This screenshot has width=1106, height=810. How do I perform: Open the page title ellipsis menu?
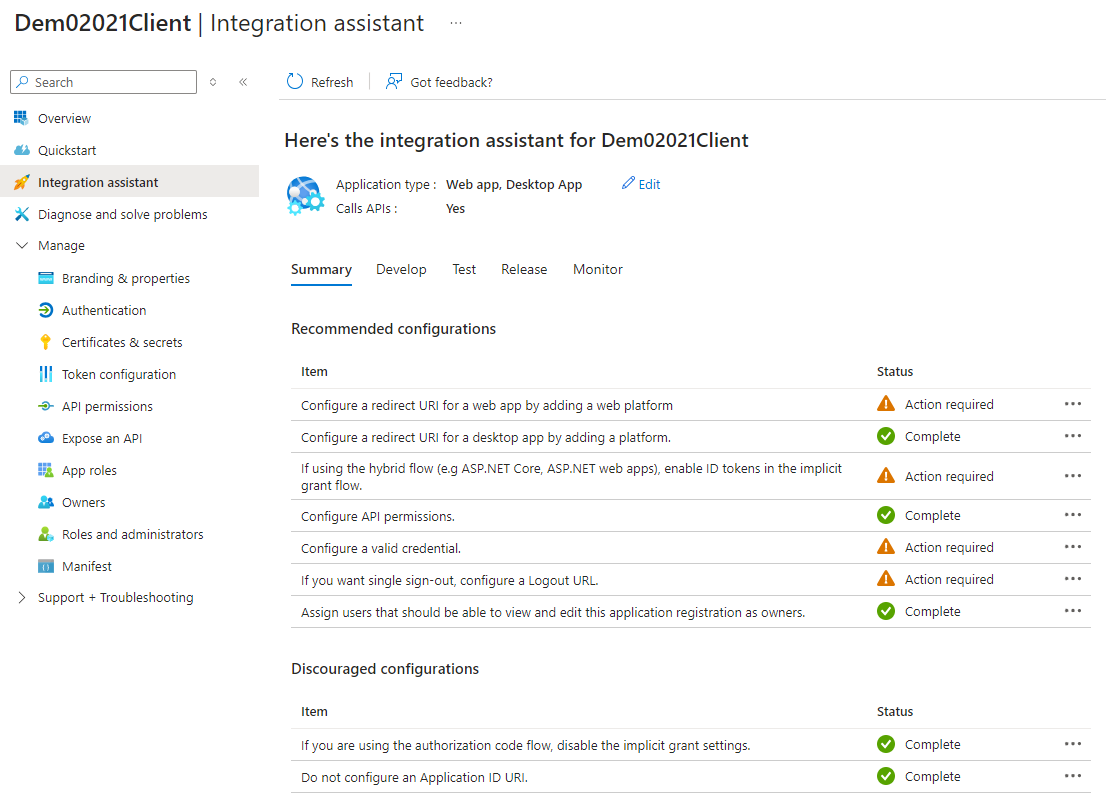click(456, 23)
